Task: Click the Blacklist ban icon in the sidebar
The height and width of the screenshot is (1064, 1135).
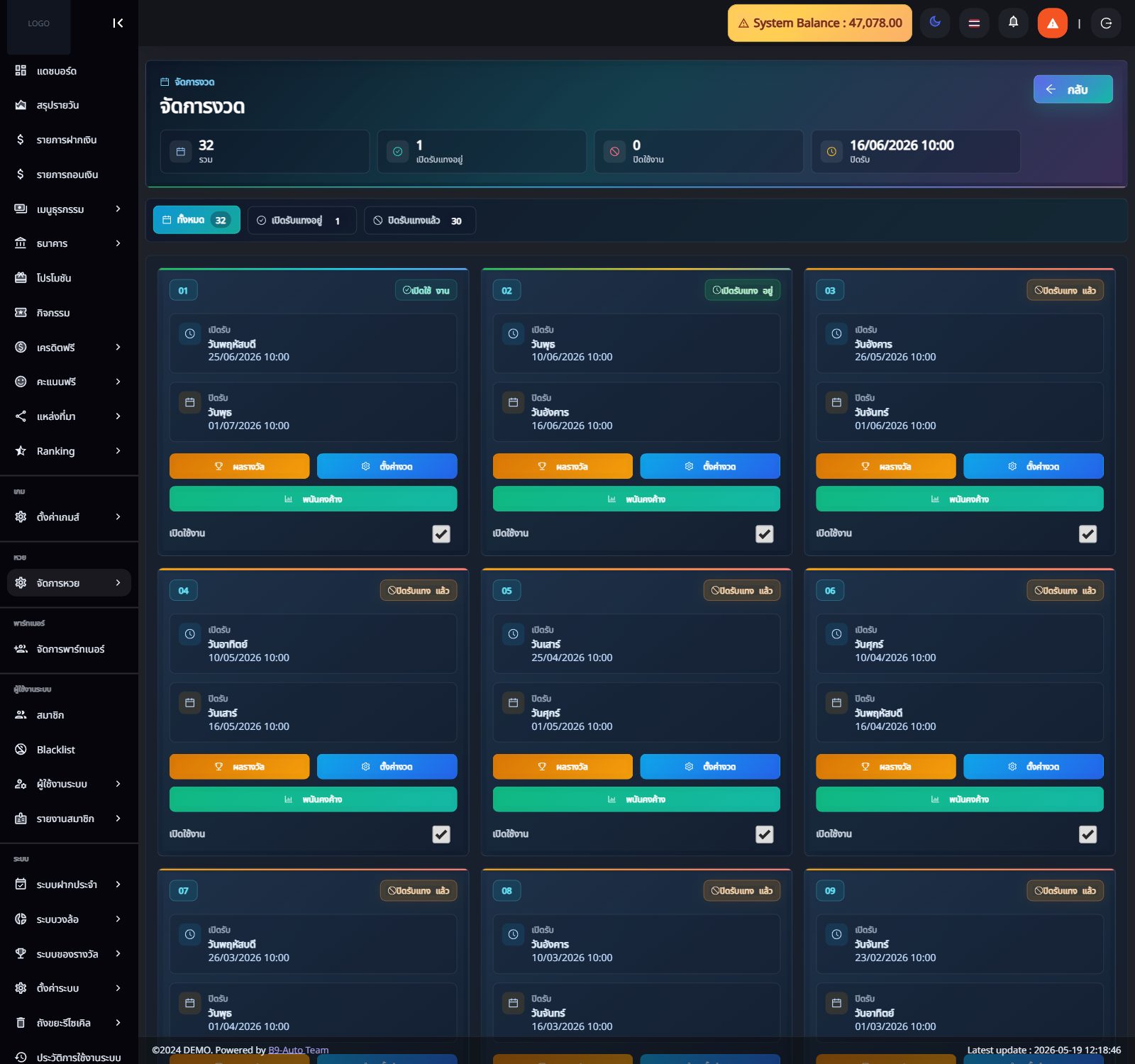Action: click(x=21, y=750)
